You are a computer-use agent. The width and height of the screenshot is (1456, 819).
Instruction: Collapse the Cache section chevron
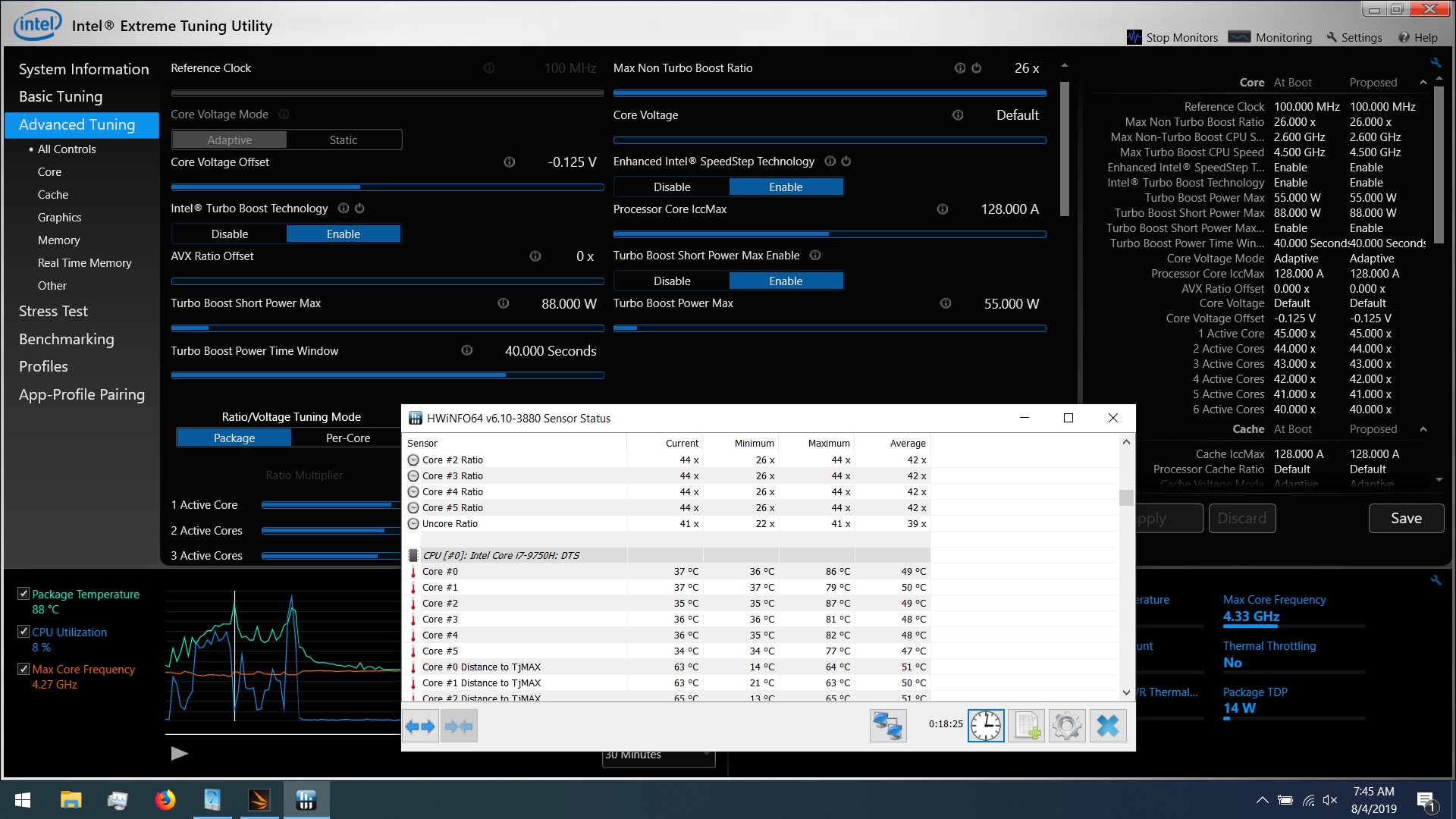1423,429
